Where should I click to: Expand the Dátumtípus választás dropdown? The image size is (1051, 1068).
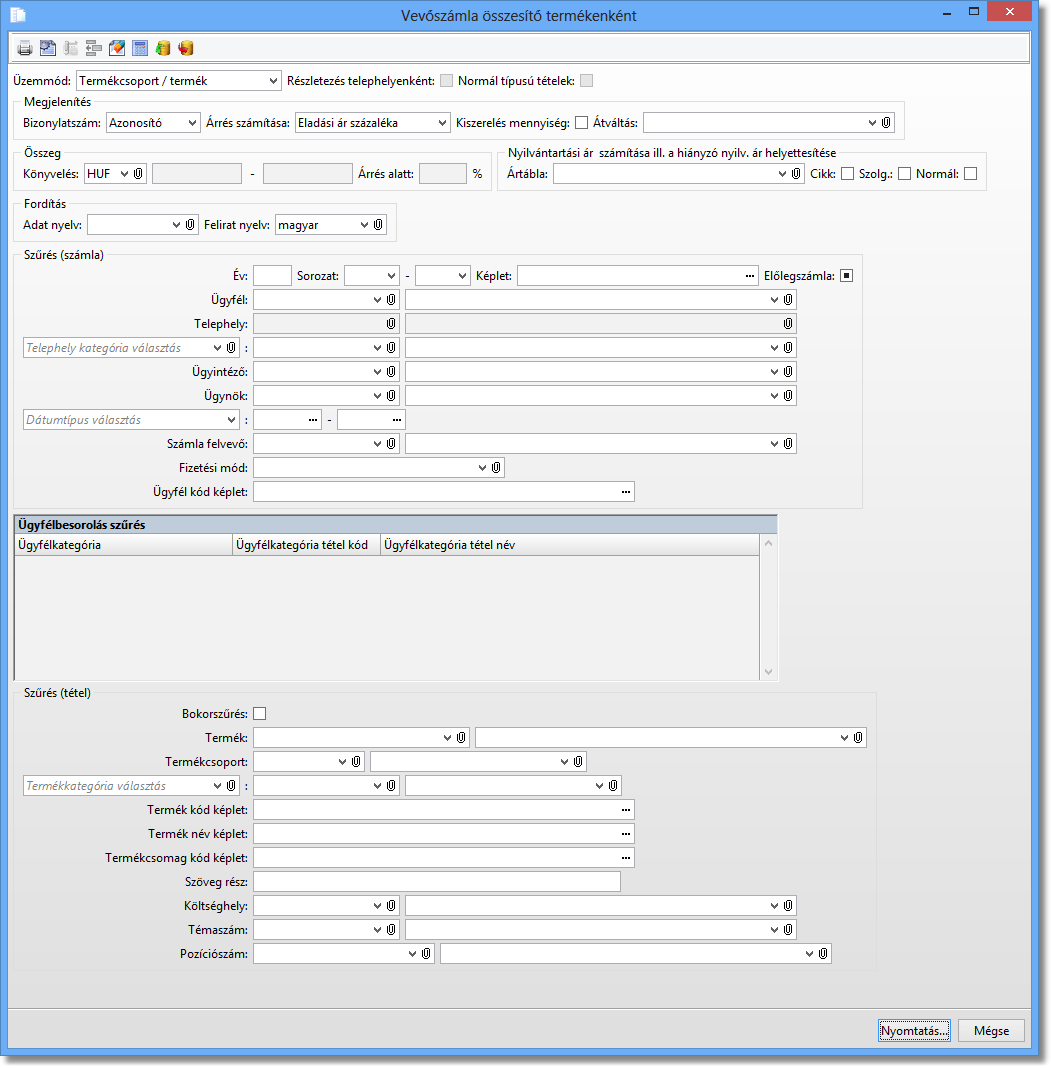pos(231,420)
